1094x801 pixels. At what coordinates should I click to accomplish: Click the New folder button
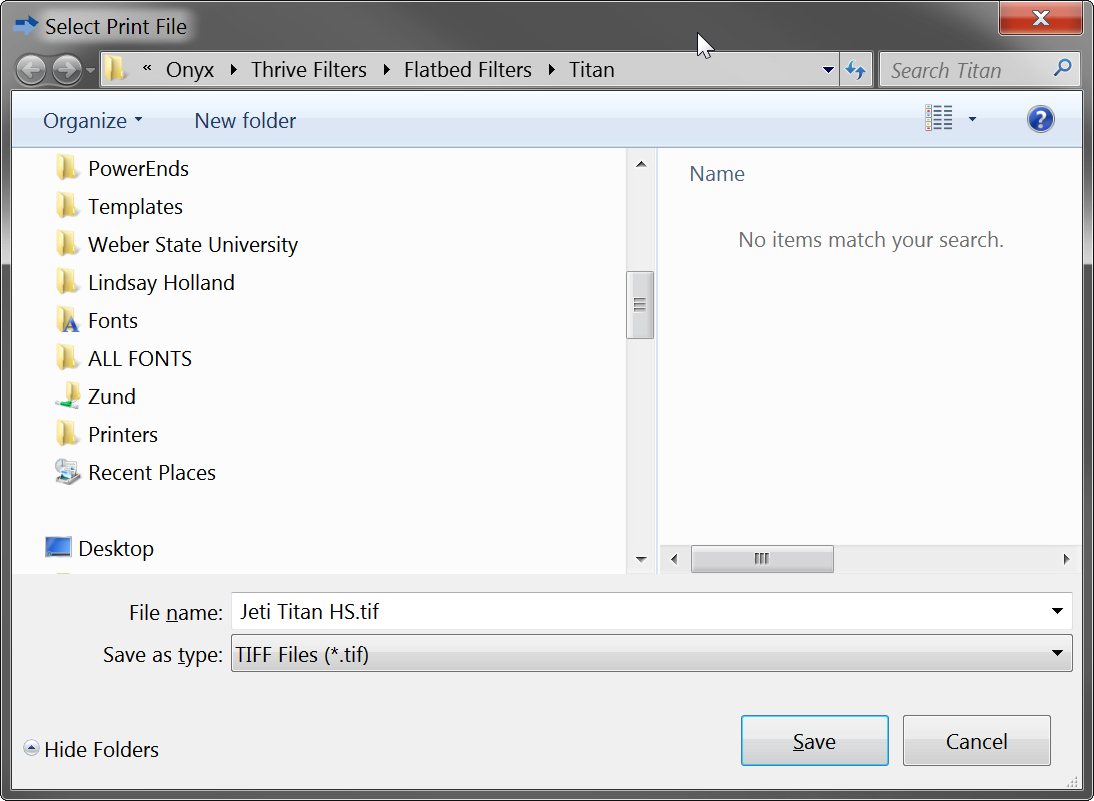click(x=245, y=121)
